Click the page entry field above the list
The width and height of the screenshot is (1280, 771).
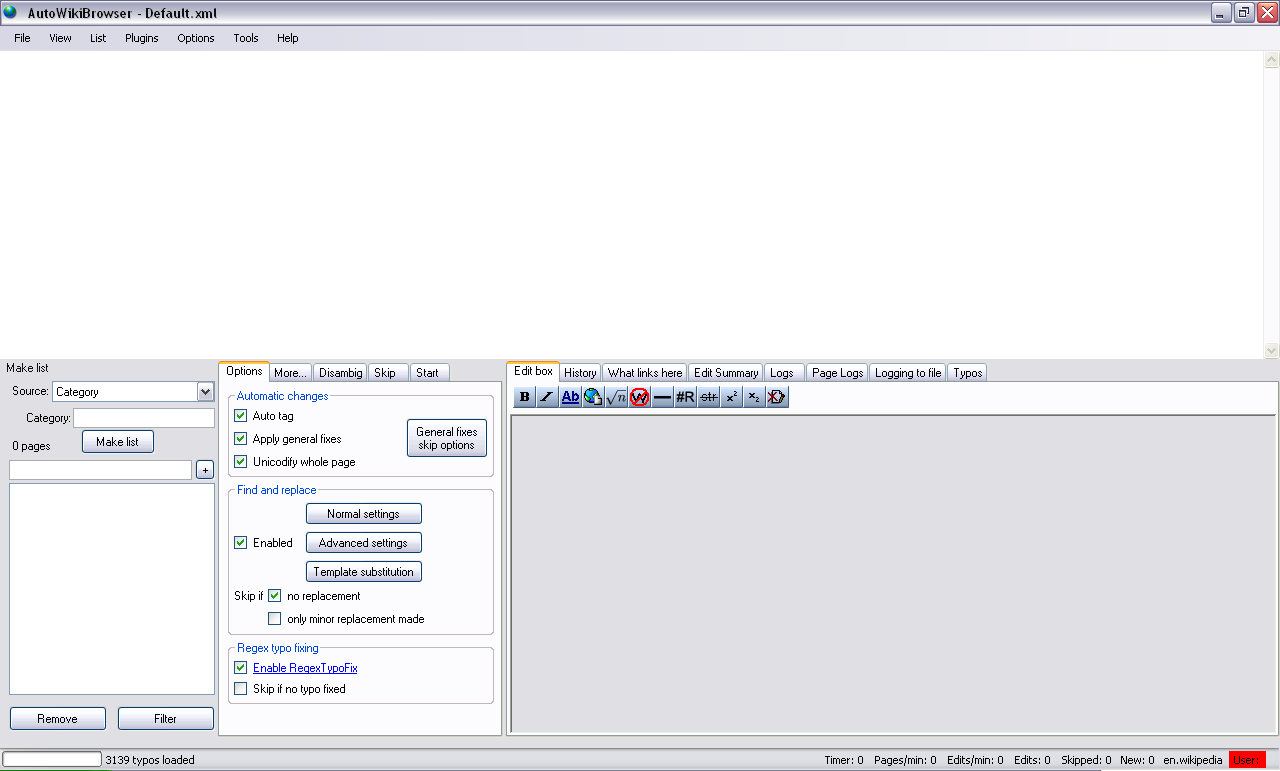(x=100, y=470)
